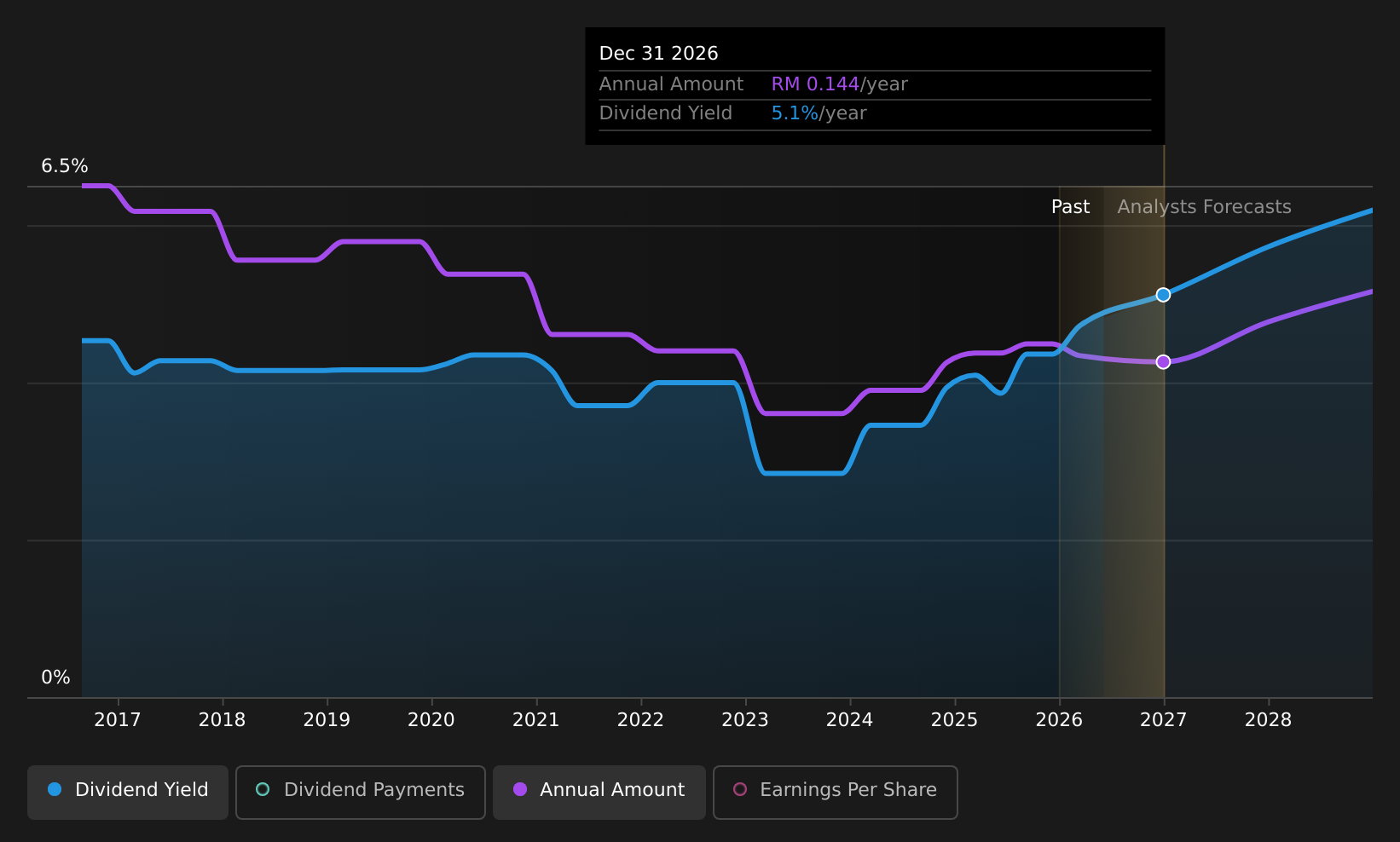
Task: Click the 2024 x-axis label
Action: (x=849, y=720)
